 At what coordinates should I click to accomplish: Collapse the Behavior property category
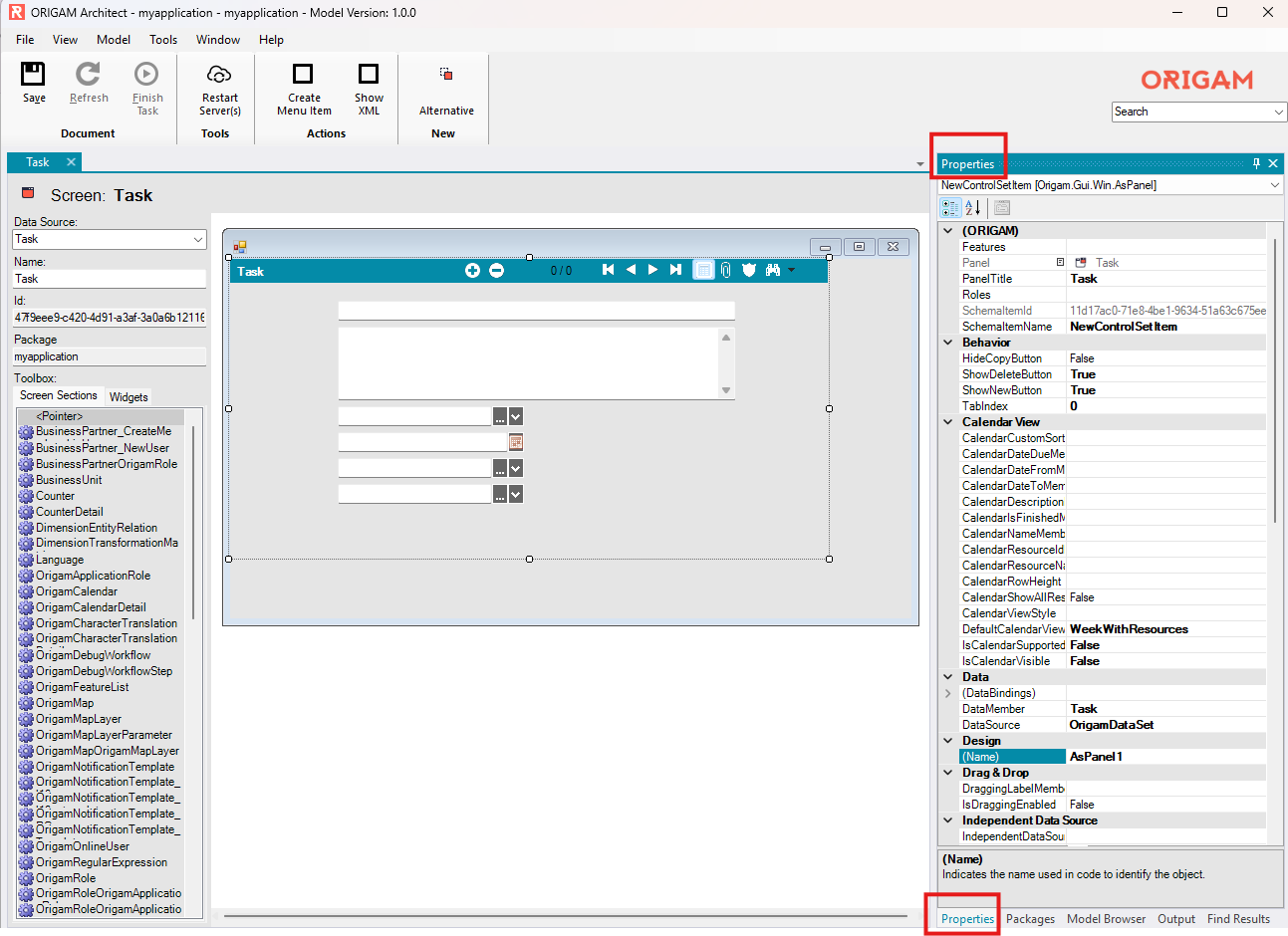(948, 343)
